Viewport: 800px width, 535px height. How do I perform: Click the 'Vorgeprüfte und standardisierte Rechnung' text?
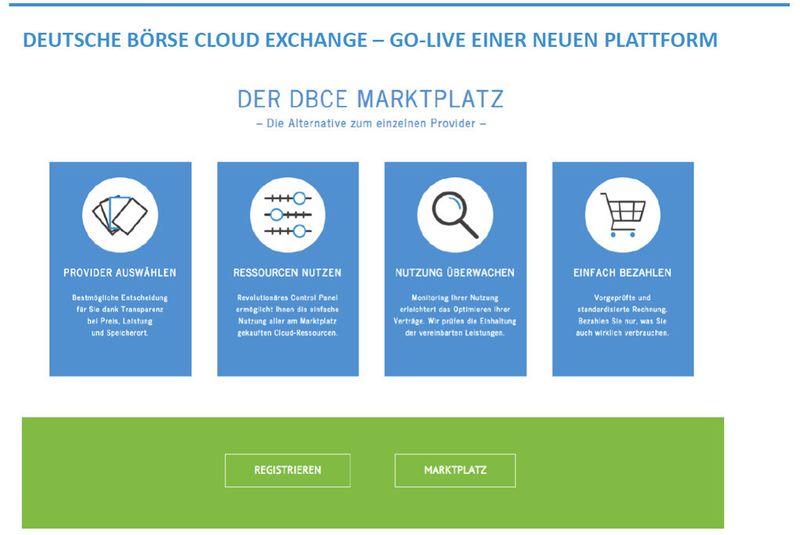622,315
